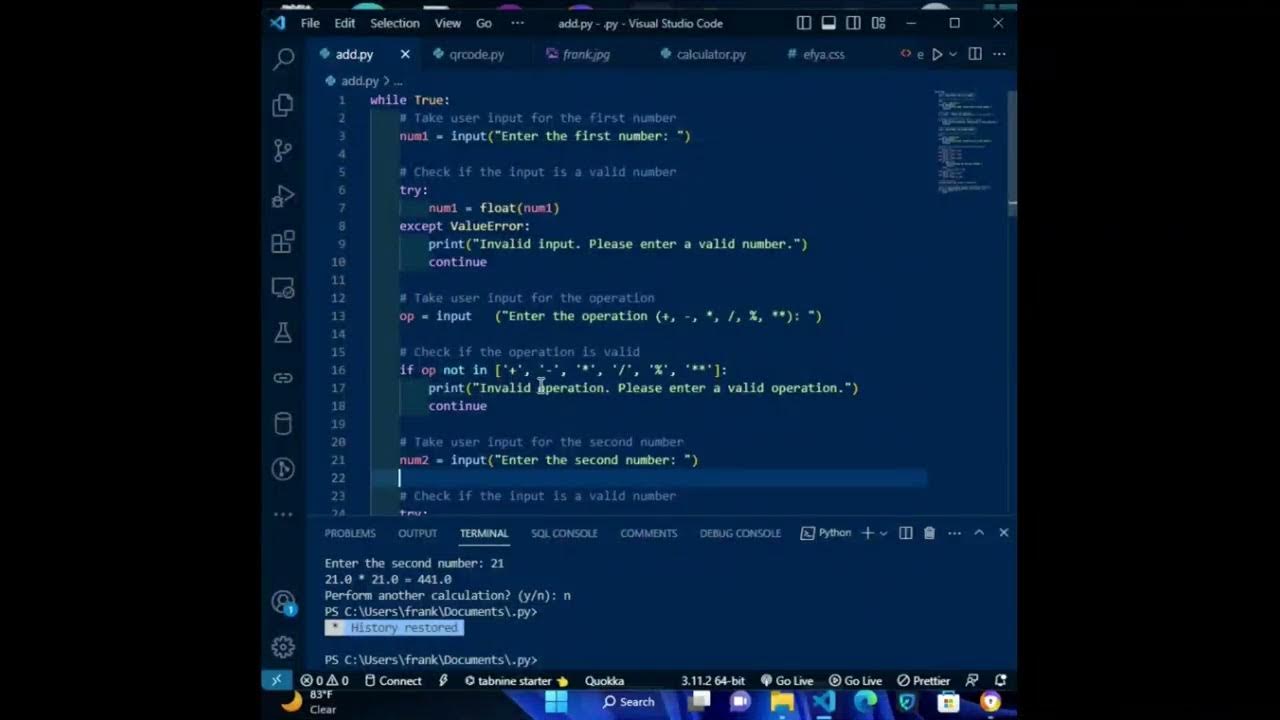The height and width of the screenshot is (720, 1280).
Task: Open the weather widget showing 83°F
Action: 309,701
